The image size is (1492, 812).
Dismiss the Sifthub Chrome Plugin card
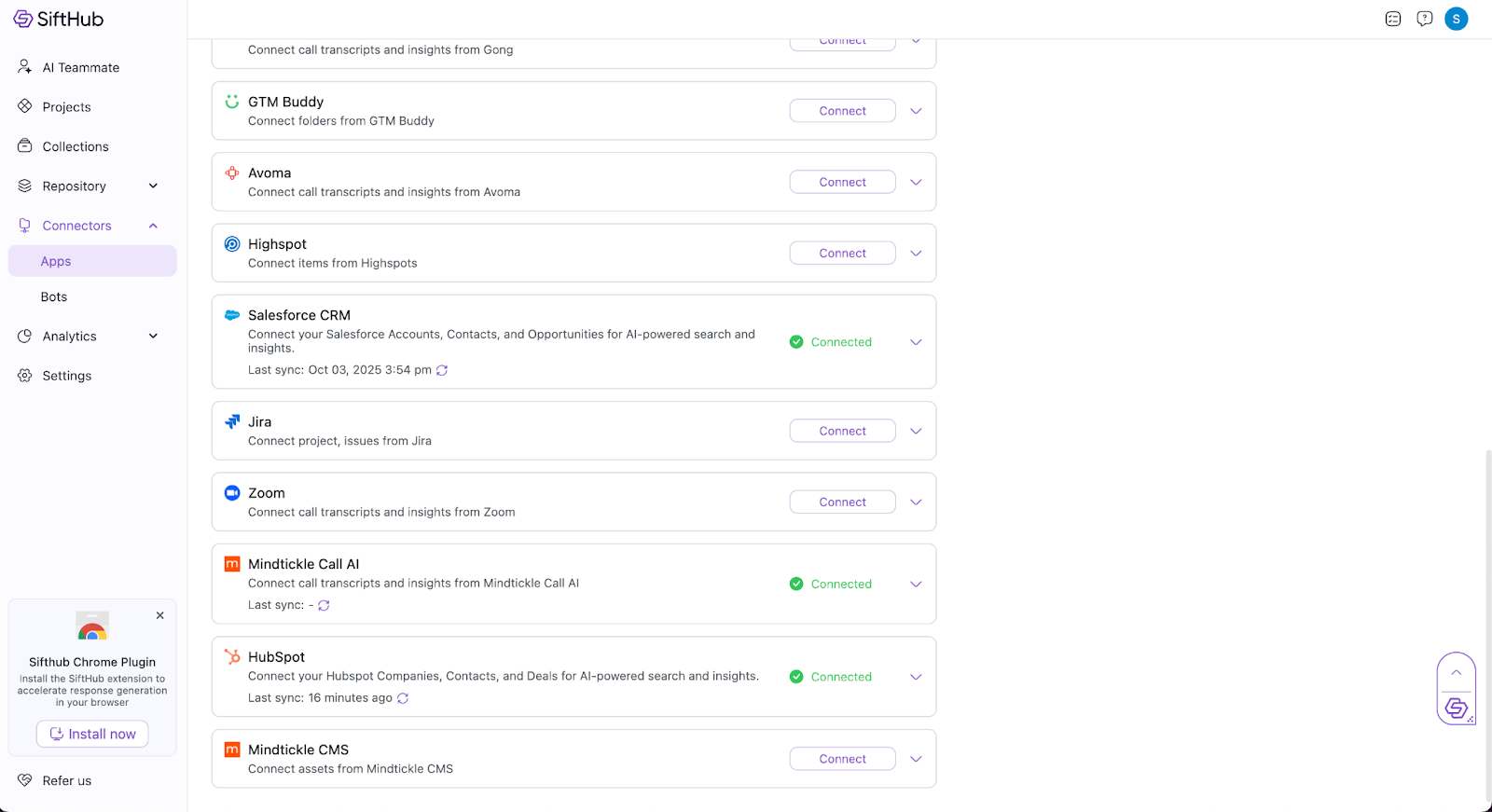(160, 615)
